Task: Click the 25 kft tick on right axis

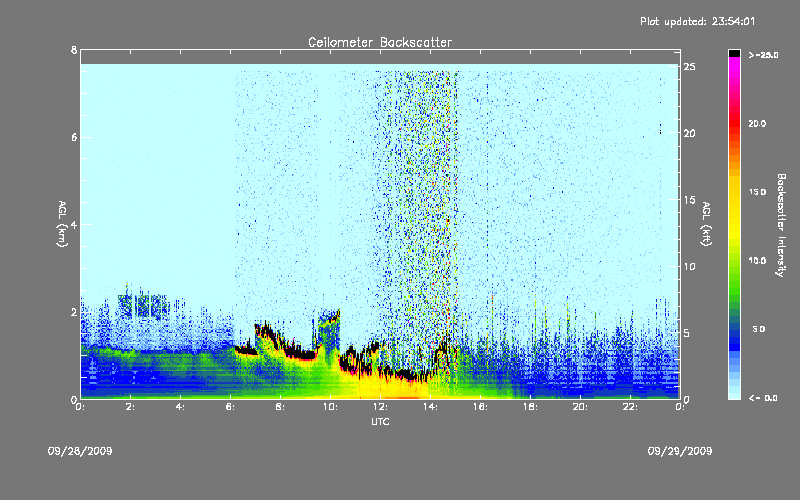Action: coord(689,67)
